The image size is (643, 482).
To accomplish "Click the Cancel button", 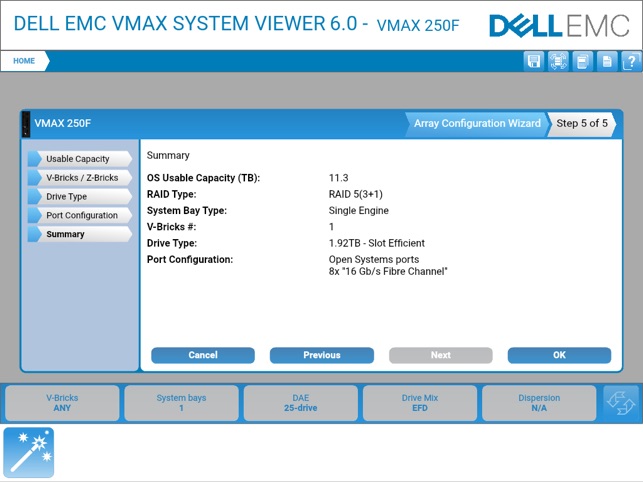I will tap(203, 355).
